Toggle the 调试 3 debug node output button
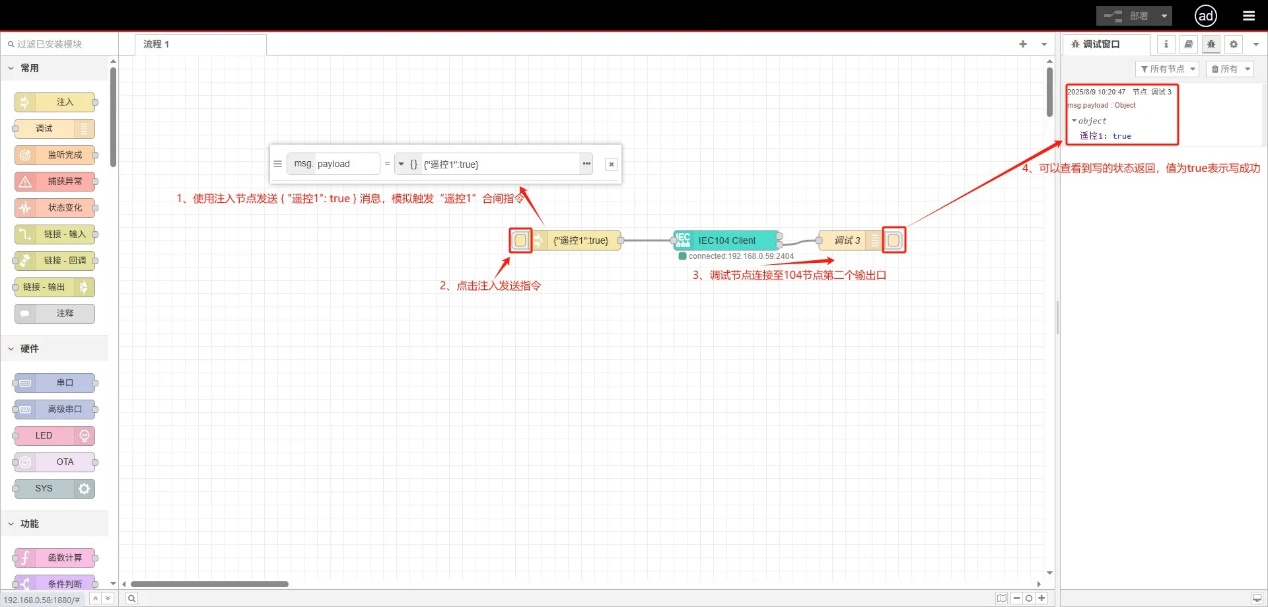Image resolution: width=1268 pixels, height=607 pixels. tap(893, 240)
